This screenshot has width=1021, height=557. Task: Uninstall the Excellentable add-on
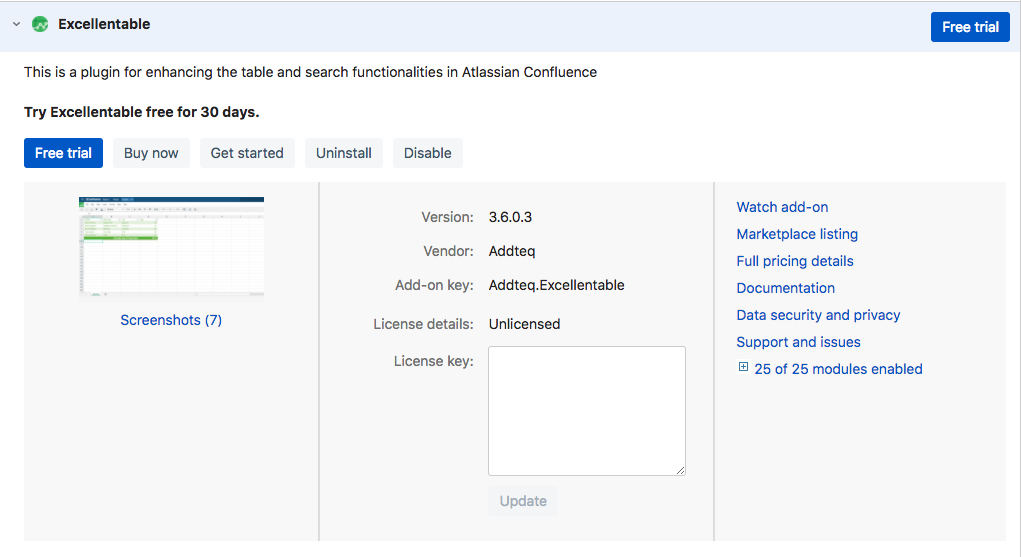click(344, 153)
